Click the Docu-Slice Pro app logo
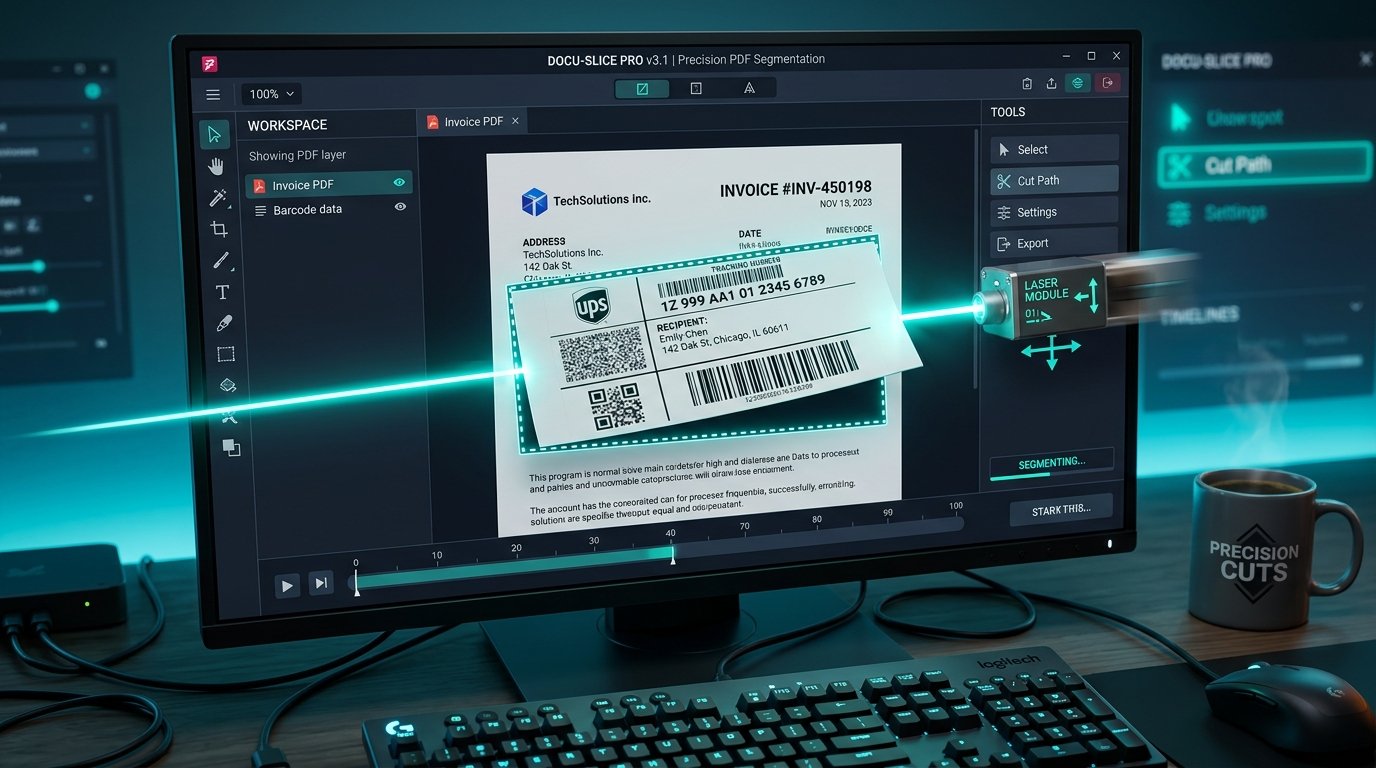Screen dimensions: 1376x768 [210, 64]
